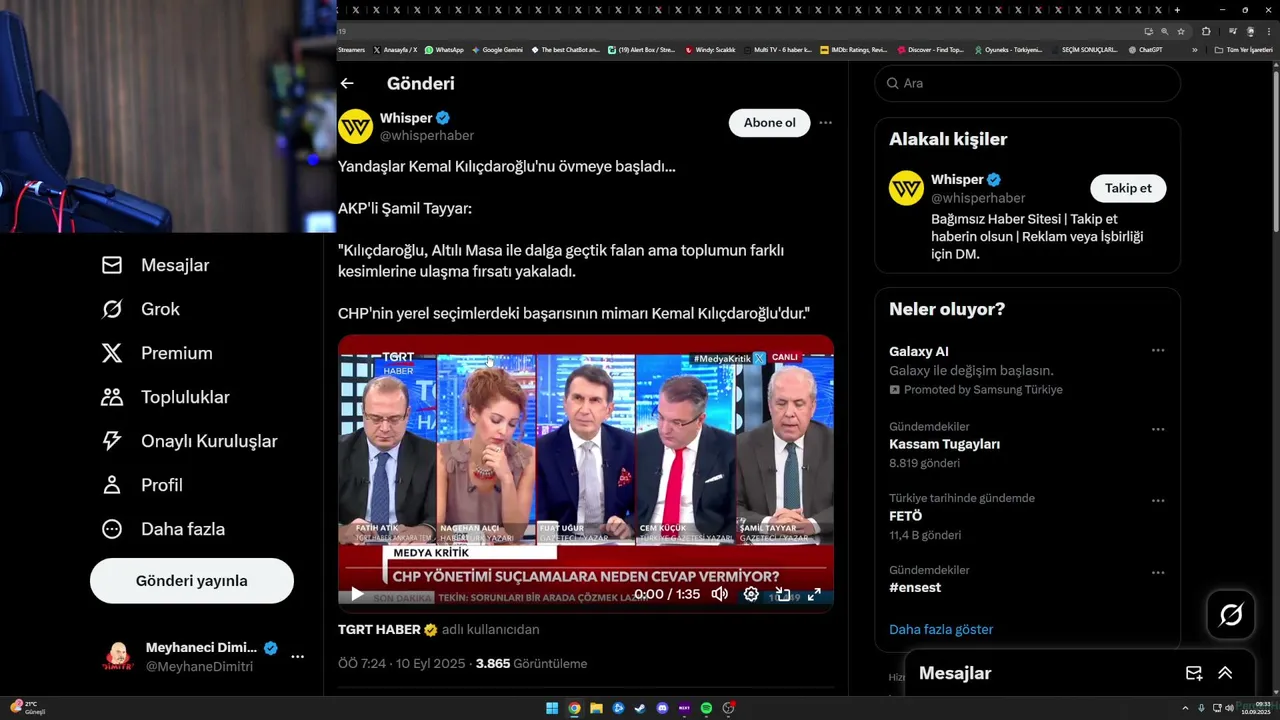Open the #ensest trending topic
1280x720 pixels.
[915, 588]
